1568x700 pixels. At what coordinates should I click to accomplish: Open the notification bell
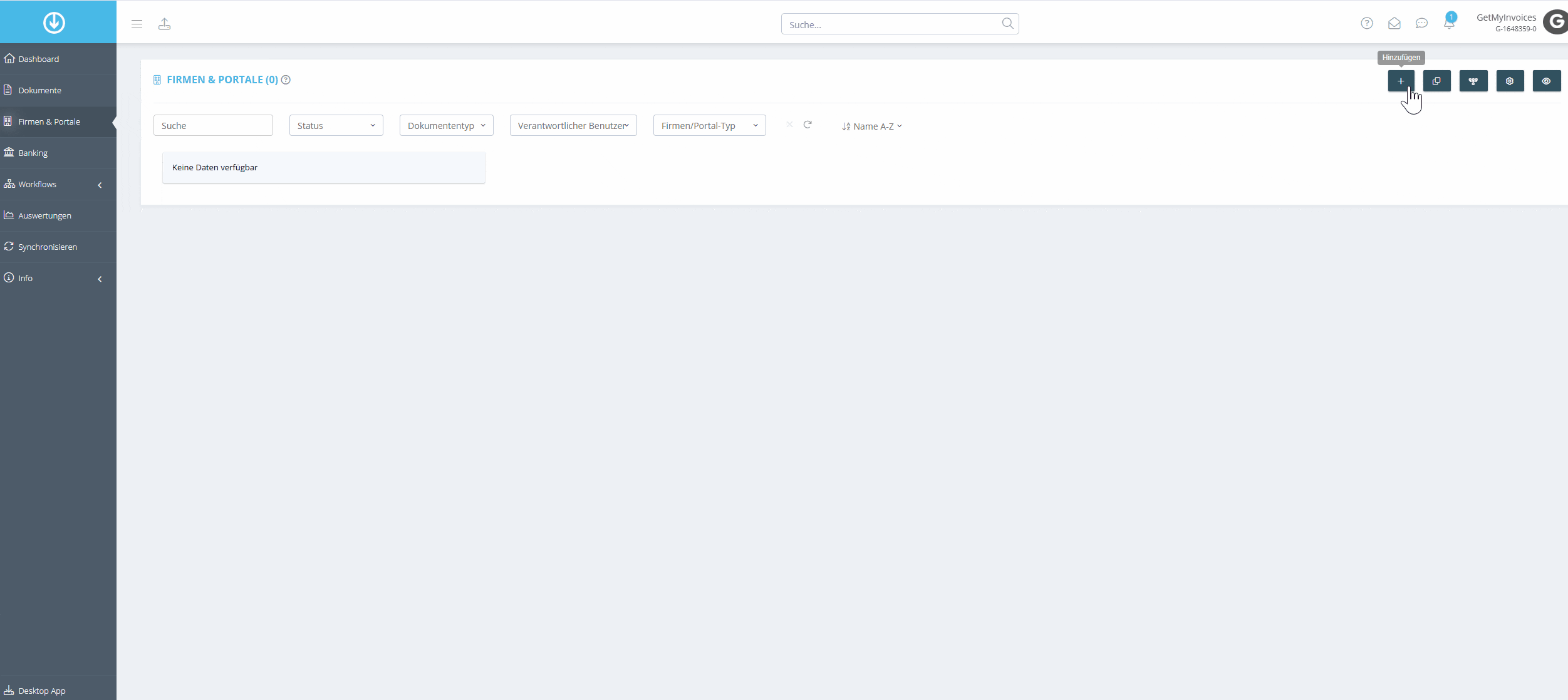1449,23
